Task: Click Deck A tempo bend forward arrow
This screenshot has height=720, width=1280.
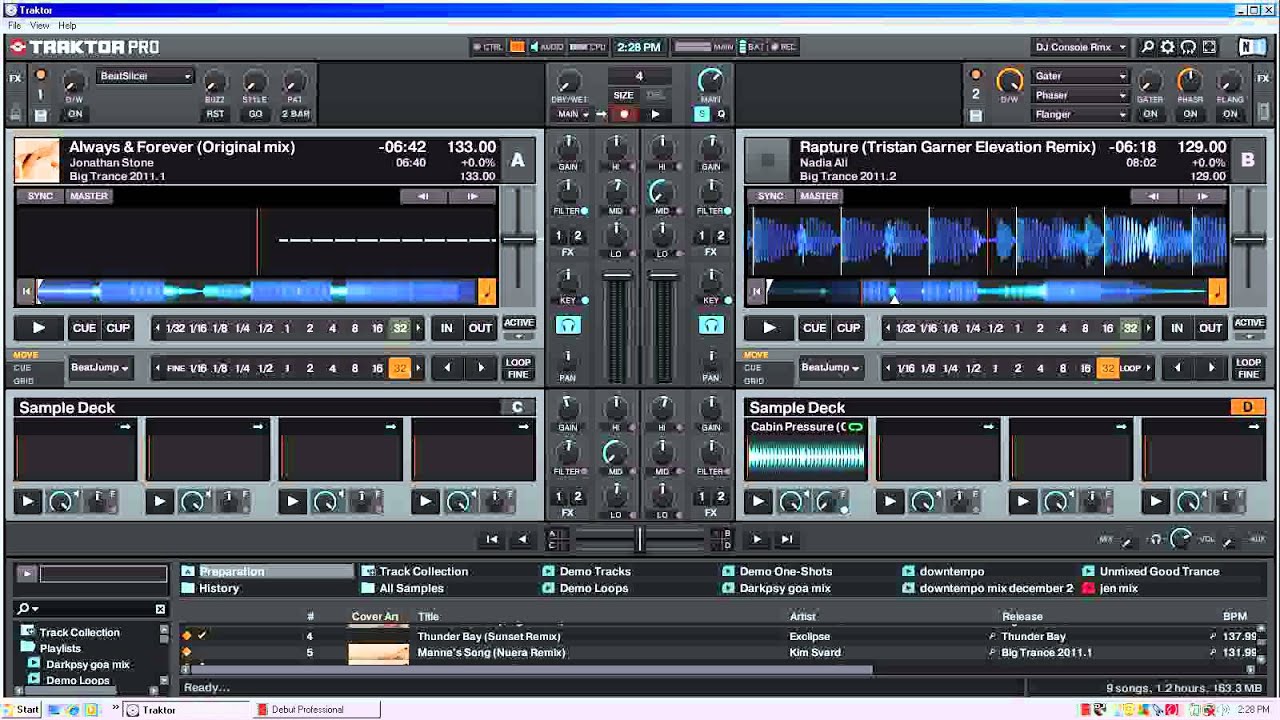Action: (472, 196)
